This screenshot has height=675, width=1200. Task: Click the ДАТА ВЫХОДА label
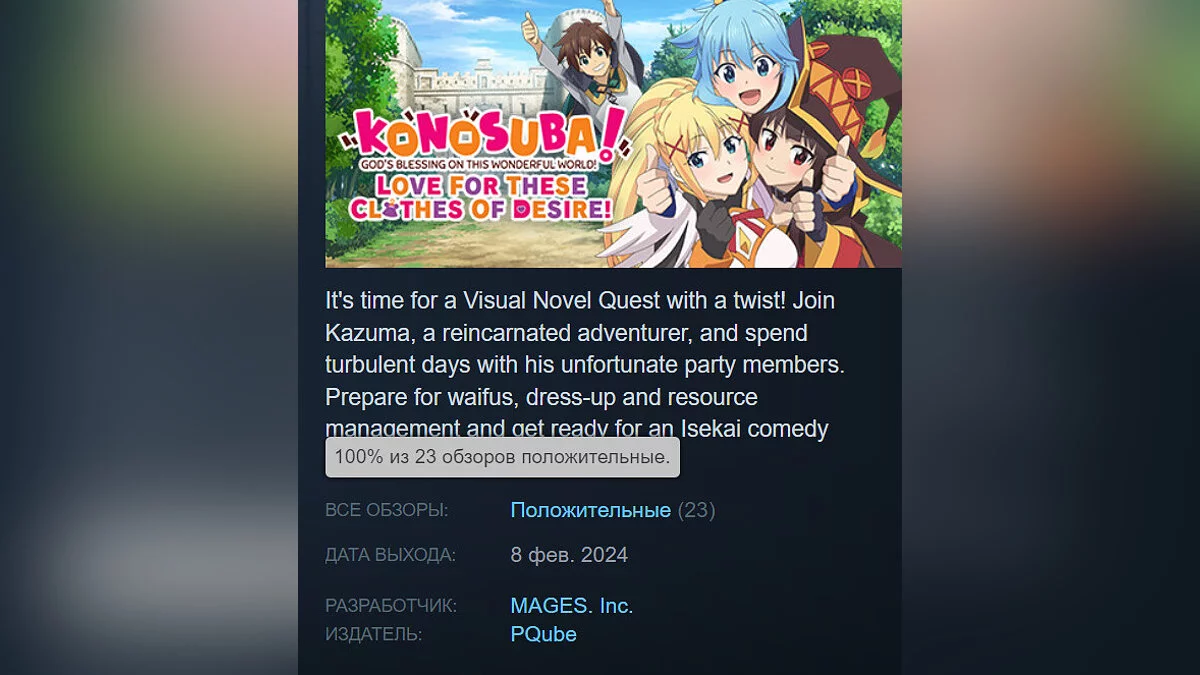point(390,555)
